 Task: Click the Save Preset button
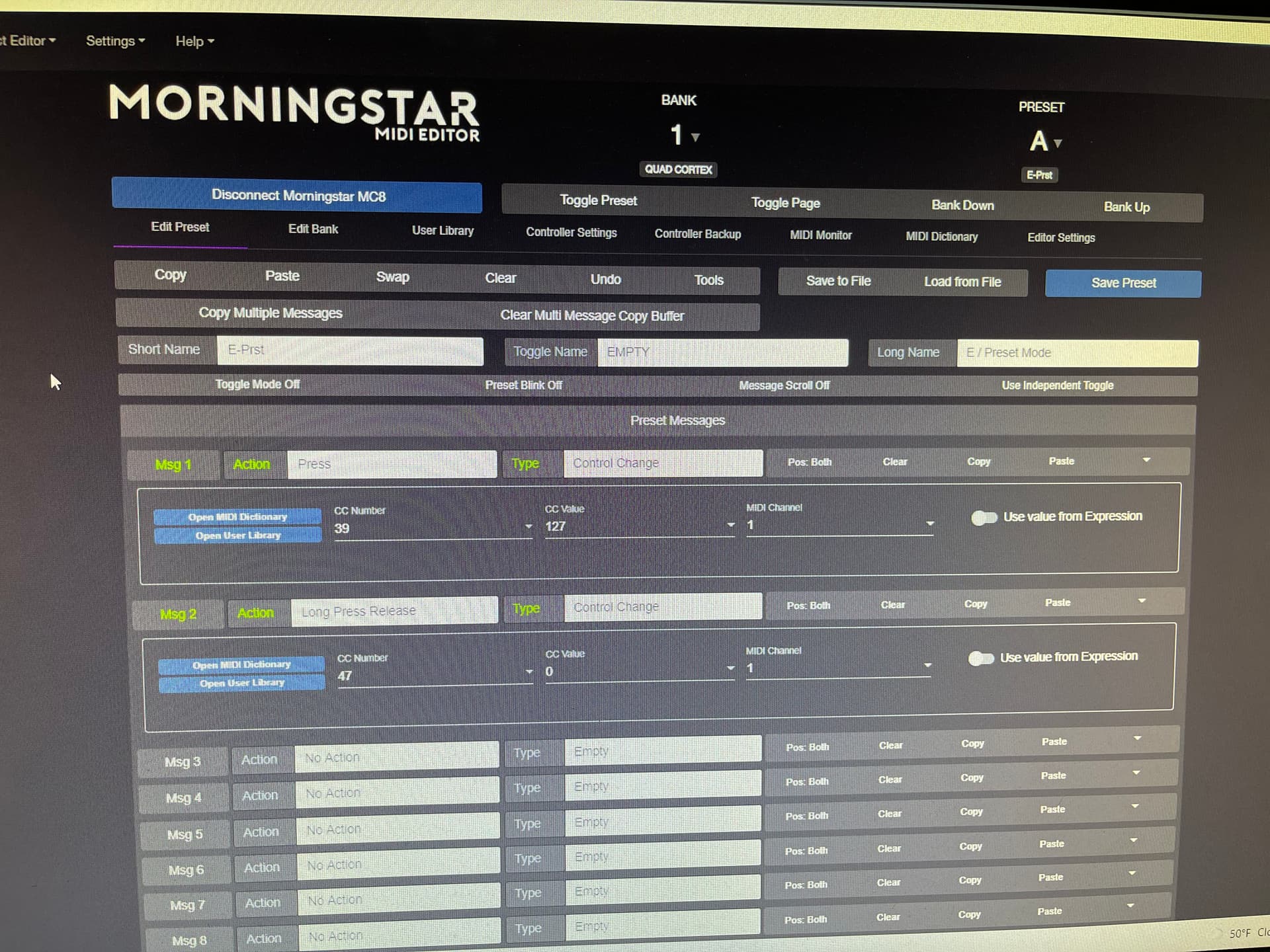coord(1122,284)
